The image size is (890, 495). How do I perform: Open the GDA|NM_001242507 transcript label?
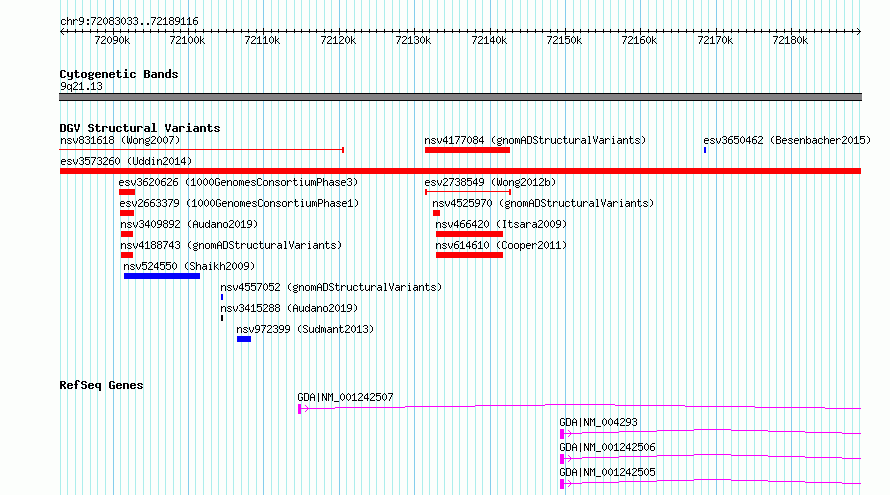(345, 397)
